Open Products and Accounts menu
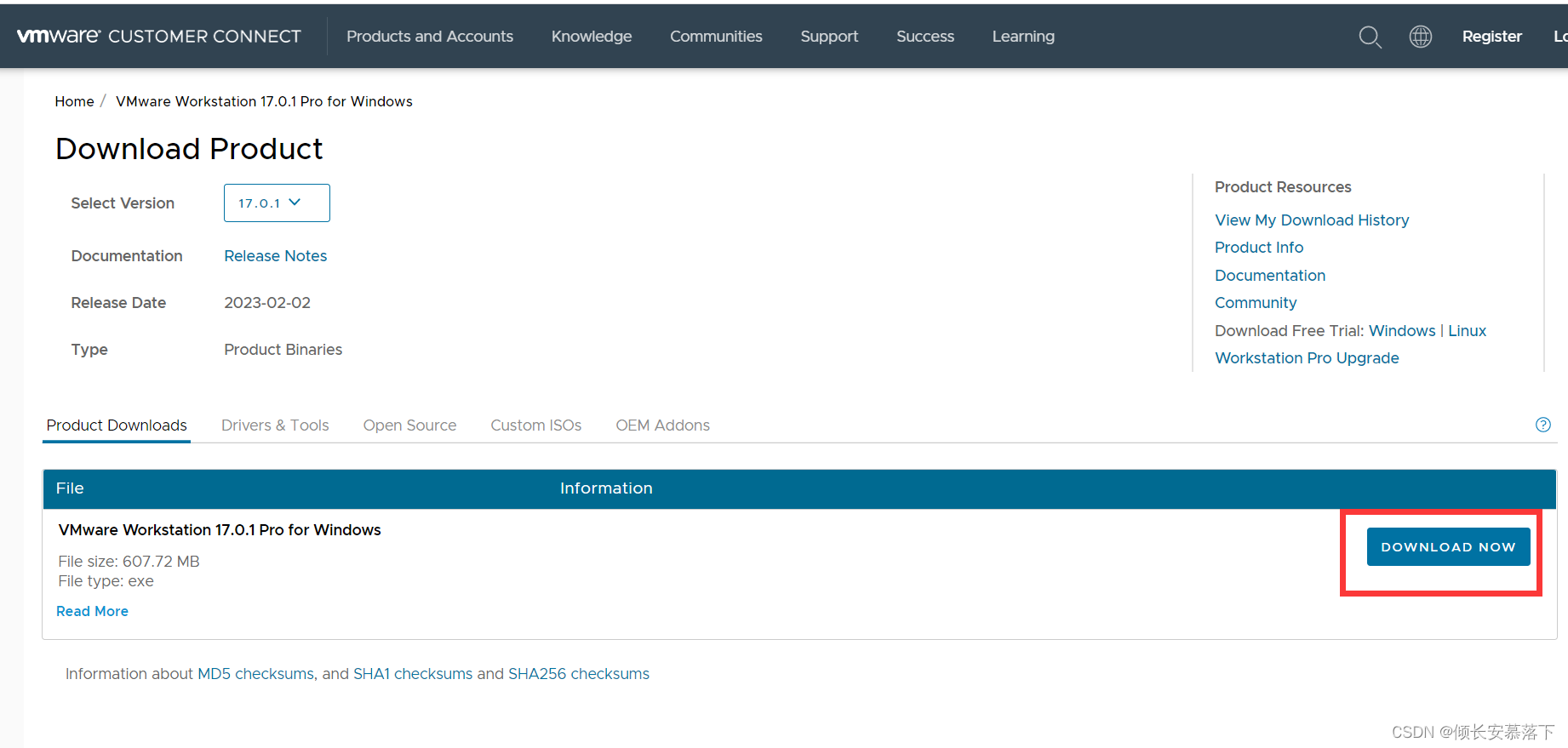Viewport: 1568px width, 748px height. coord(430,37)
